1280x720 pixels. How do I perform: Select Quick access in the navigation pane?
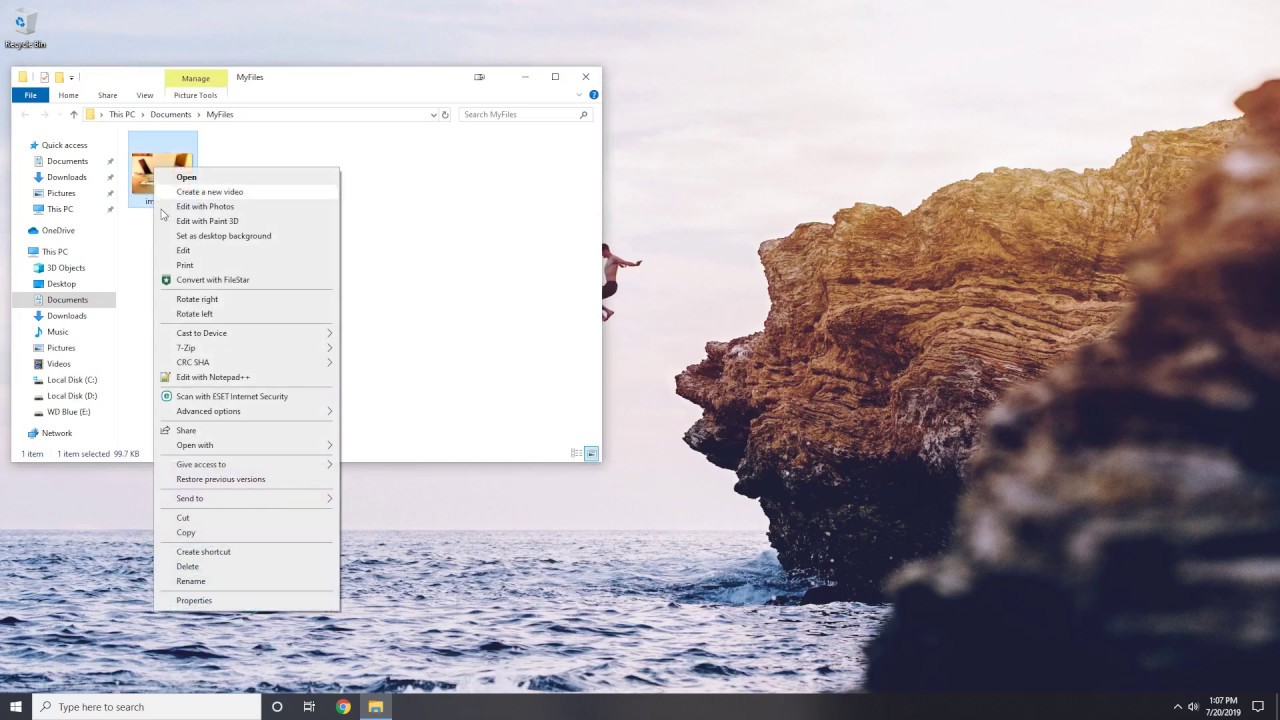tap(64, 145)
